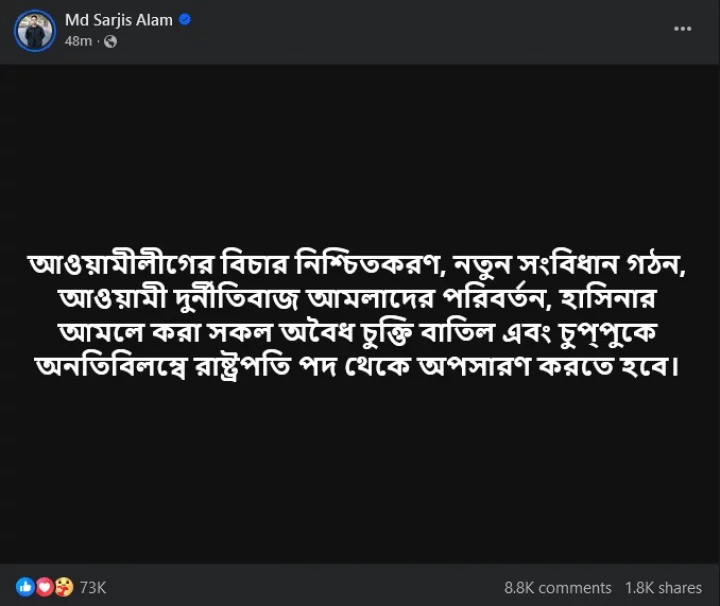Click Md Sarjis Alam's profile picture
720x606 pixels.
(x=34, y=30)
